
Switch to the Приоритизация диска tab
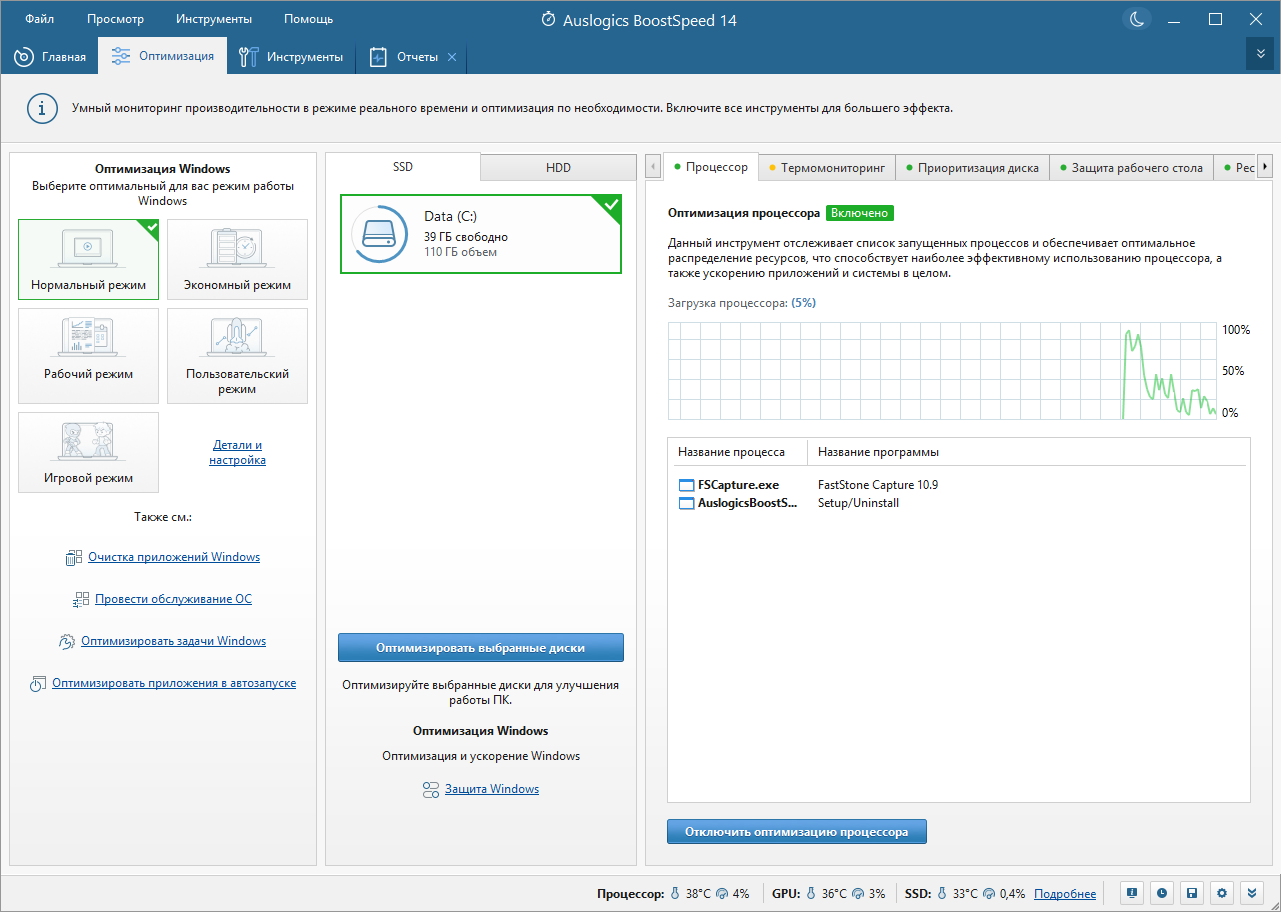[x=972, y=168]
